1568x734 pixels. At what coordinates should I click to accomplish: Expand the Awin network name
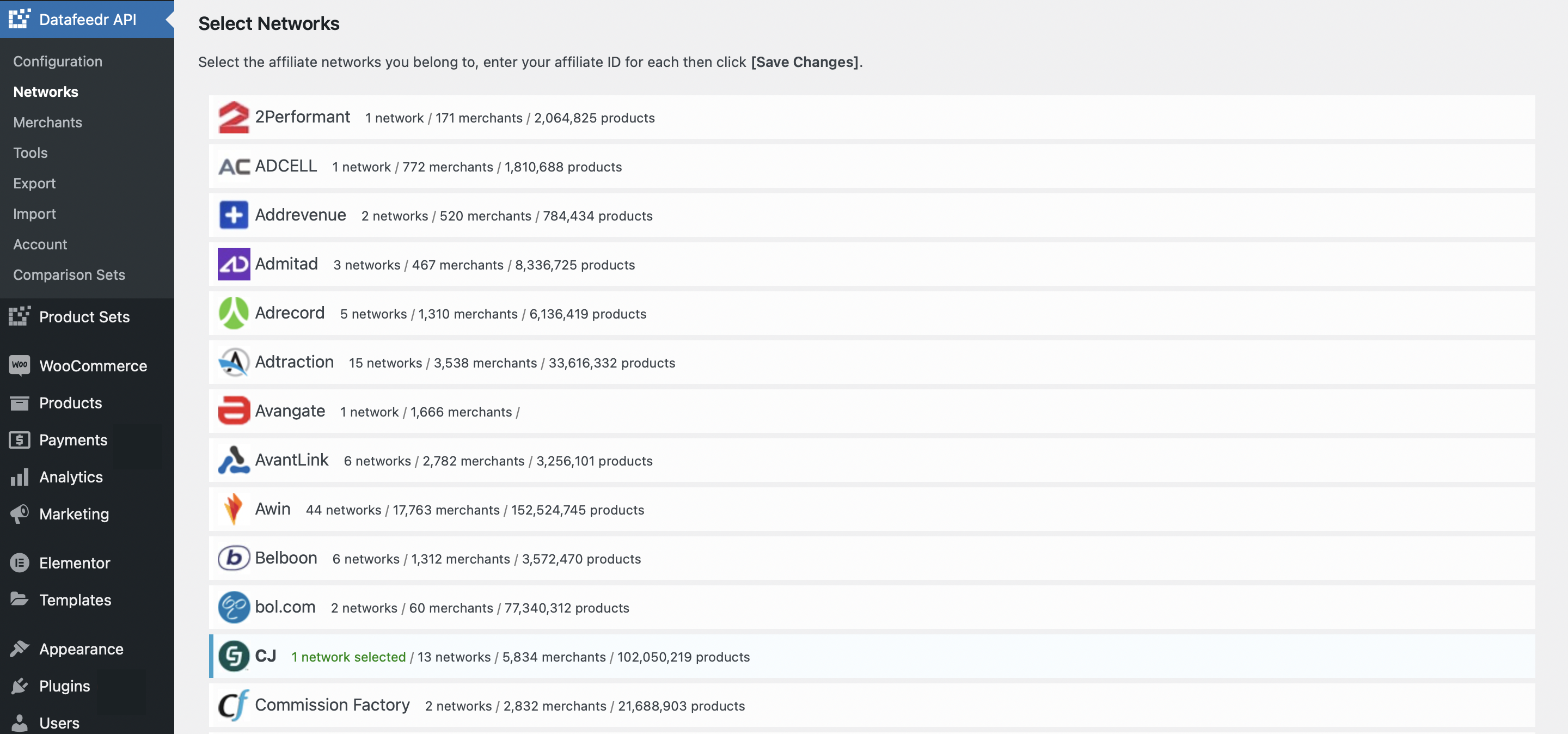point(272,508)
